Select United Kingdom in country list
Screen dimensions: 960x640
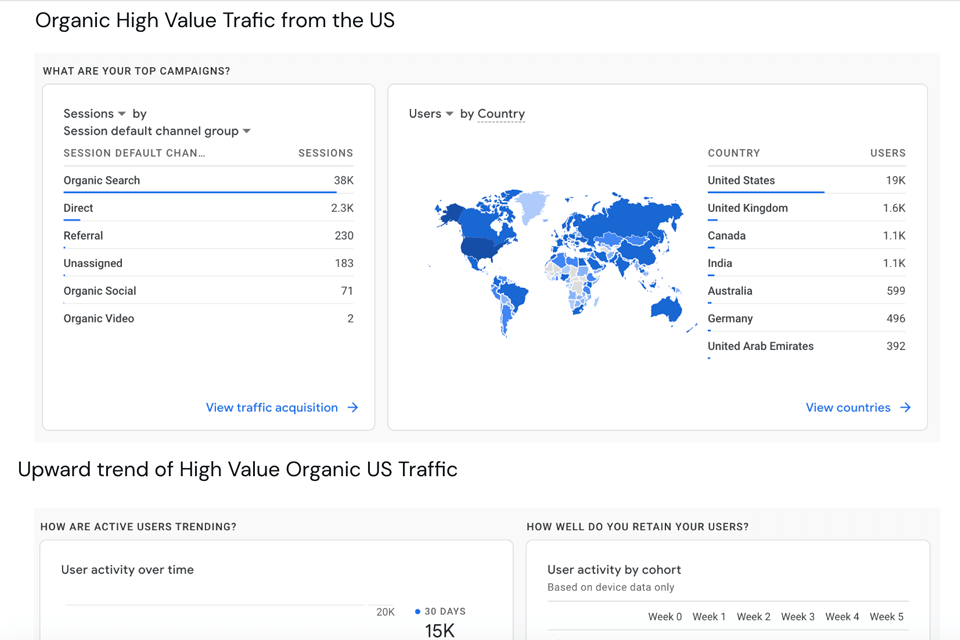pos(747,208)
